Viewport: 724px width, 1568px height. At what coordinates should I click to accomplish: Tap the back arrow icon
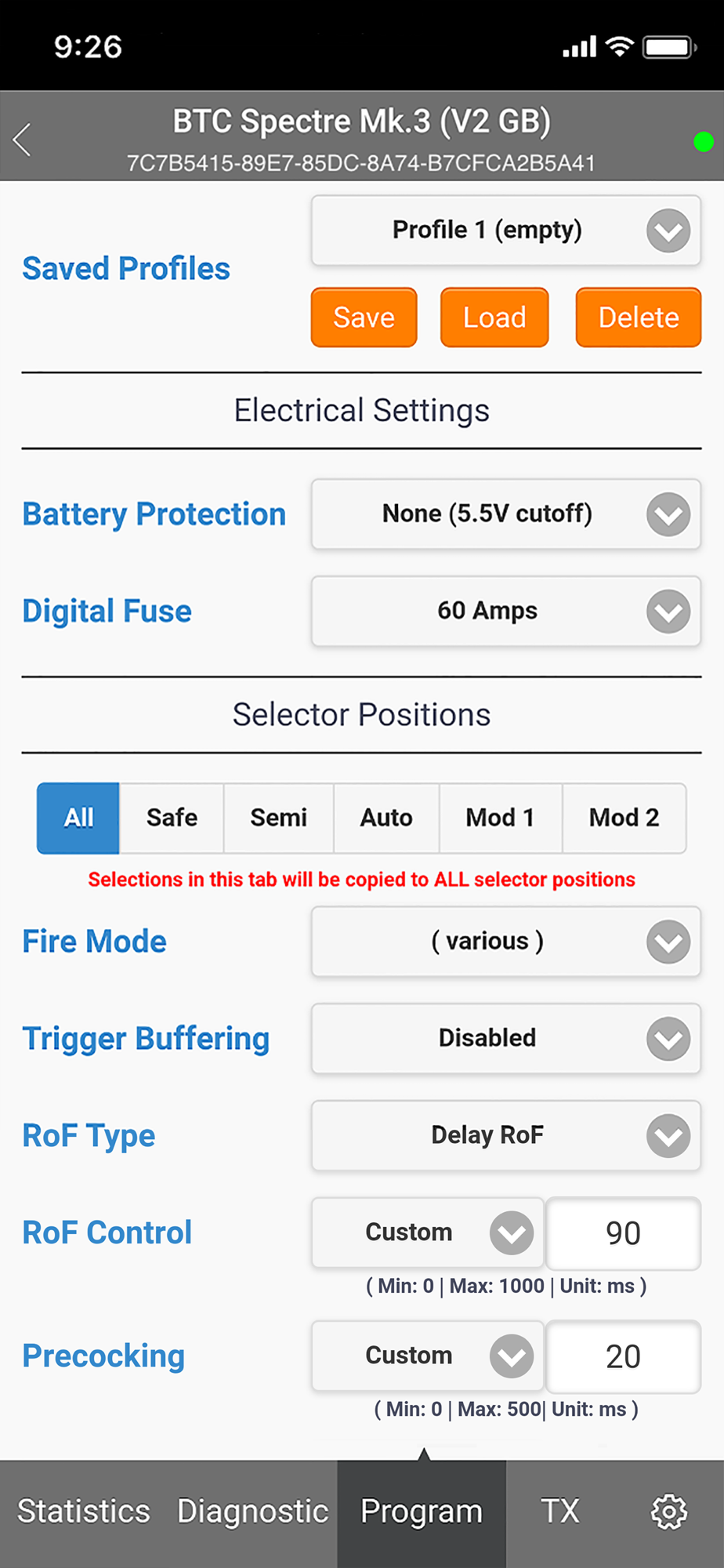tap(22, 140)
